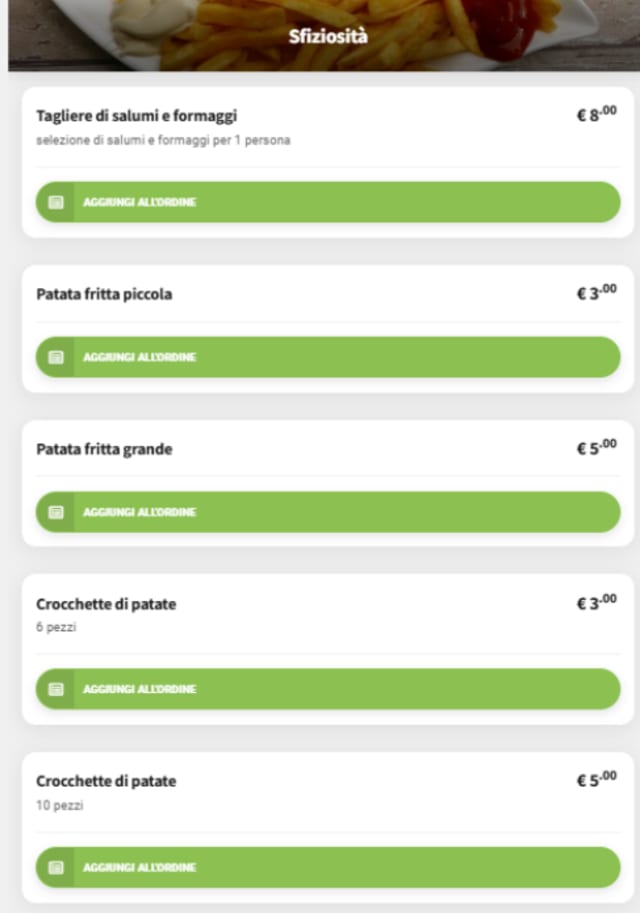Click the € 5.00 price for Patata fritta grande

tap(596, 448)
